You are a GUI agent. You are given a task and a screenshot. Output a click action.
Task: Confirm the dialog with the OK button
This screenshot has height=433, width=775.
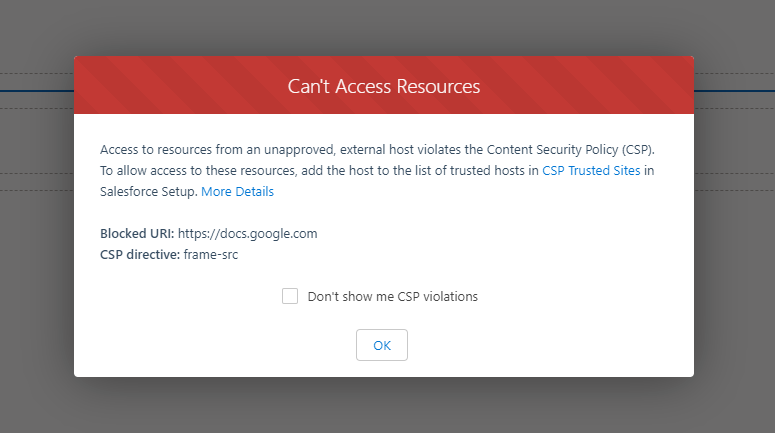point(382,345)
